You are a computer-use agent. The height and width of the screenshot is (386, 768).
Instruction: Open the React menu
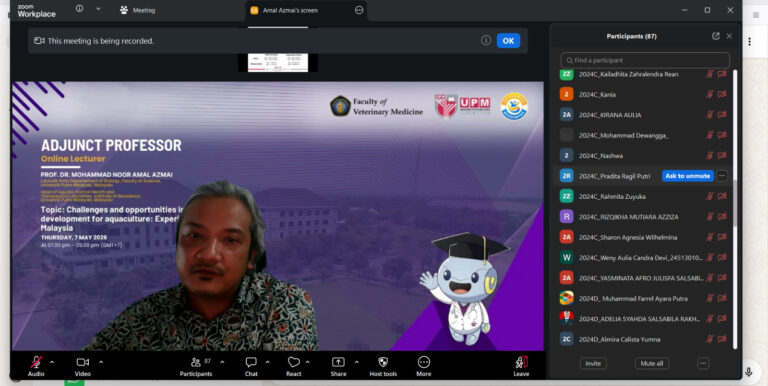point(293,366)
